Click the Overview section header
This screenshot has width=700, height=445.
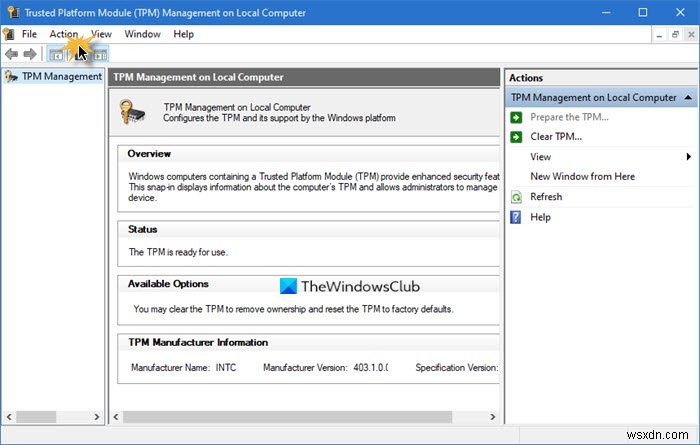tap(149, 154)
